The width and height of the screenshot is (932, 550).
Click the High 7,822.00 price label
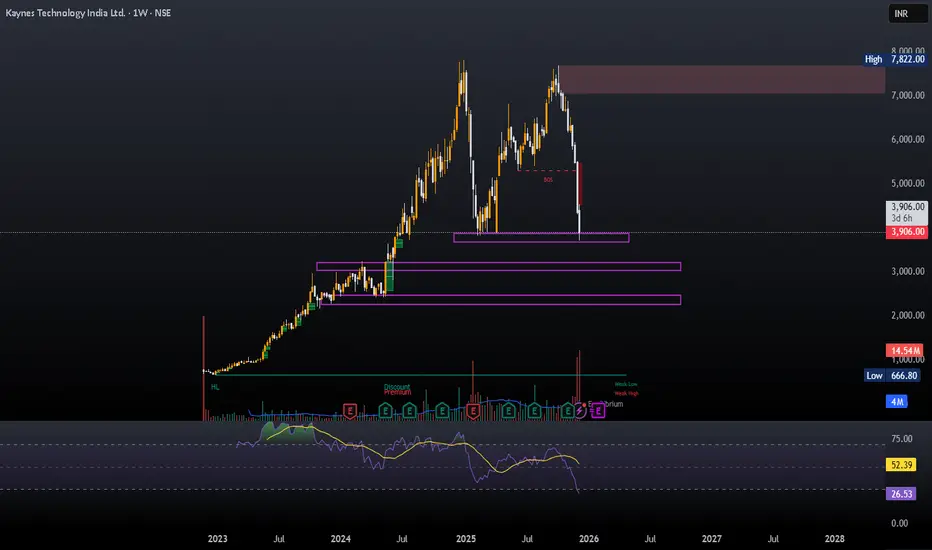[895, 59]
